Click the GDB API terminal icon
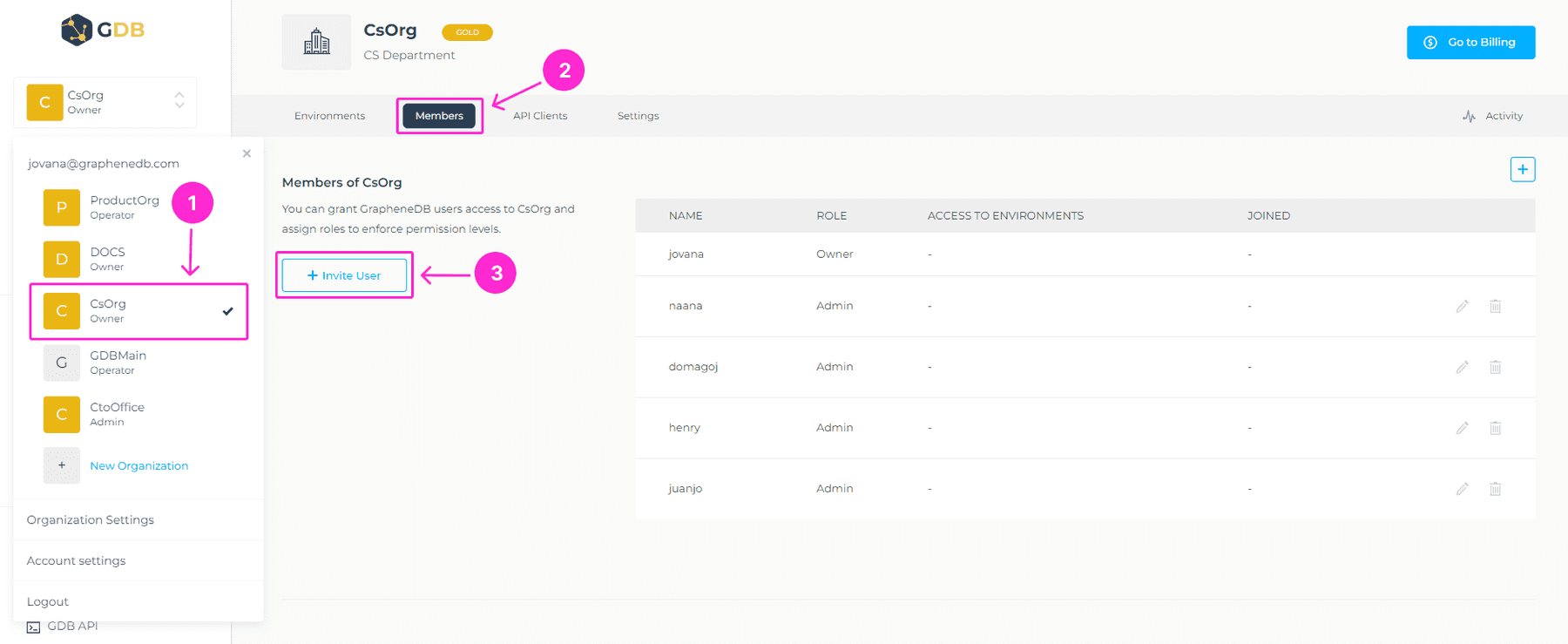The image size is (1568, 644). [33, 627]
